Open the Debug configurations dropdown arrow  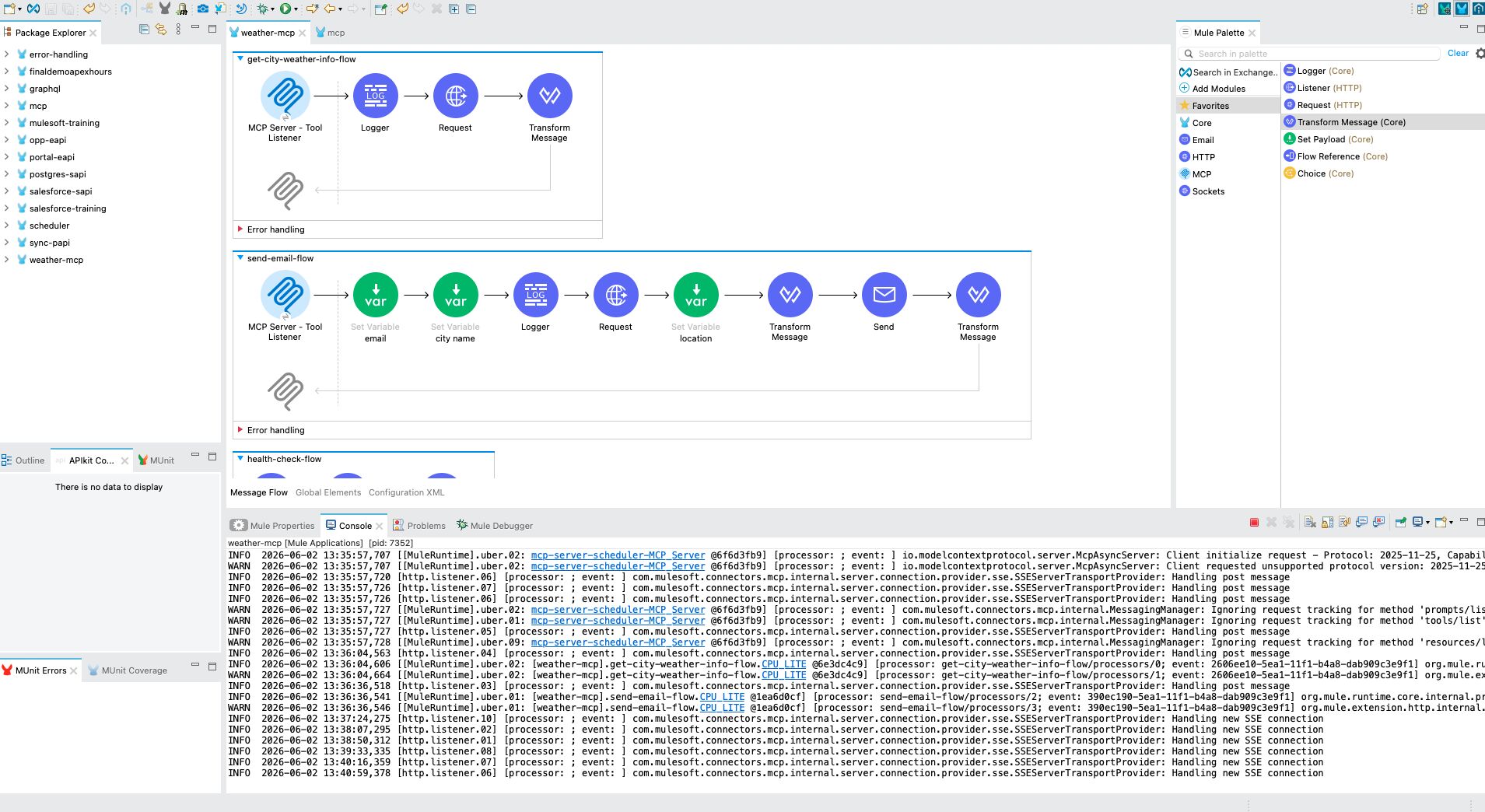coord(272,9)
